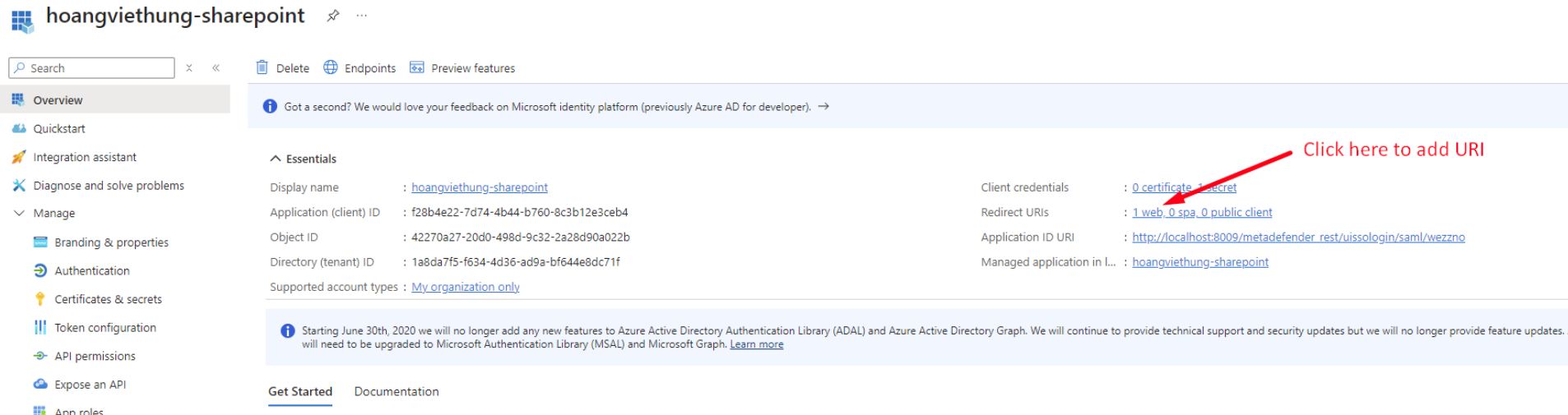Click the Directory (tenant) ID value
Screen dimensions: 1568x415
tap(516, 262)
